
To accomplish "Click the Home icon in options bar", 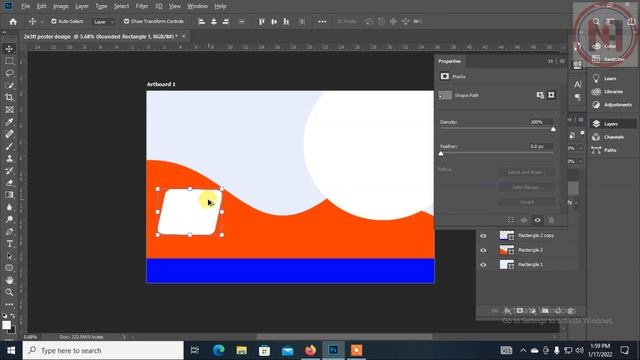I will click(x=13, y=22).
